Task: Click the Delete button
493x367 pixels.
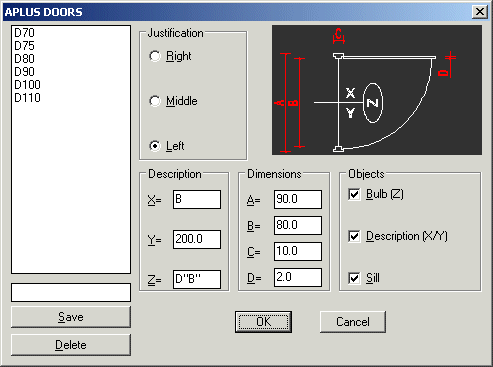Action: pos(71,345)
